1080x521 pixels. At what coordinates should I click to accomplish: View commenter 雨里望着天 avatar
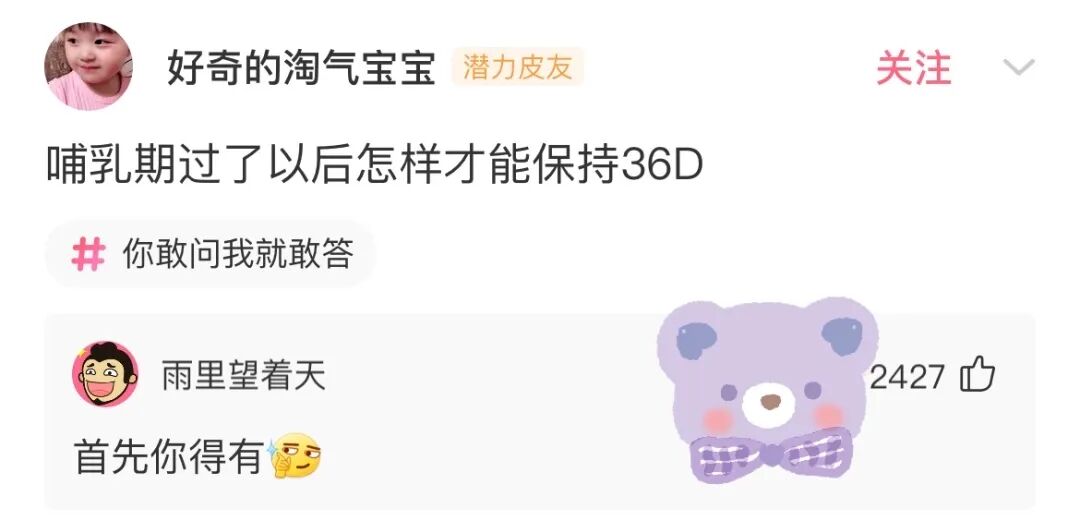pos(105,375)
